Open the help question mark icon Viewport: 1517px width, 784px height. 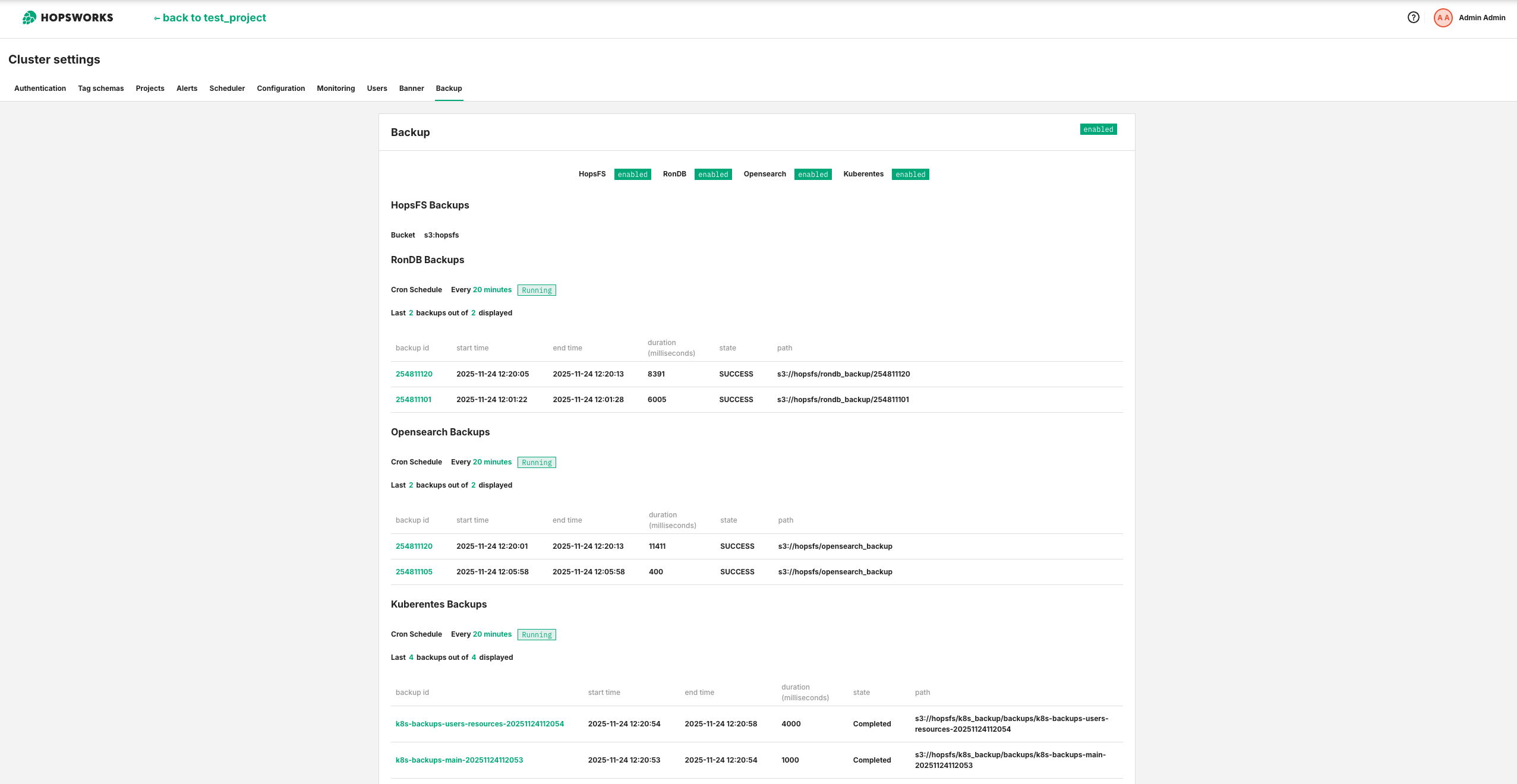(x=1412, y=17)
